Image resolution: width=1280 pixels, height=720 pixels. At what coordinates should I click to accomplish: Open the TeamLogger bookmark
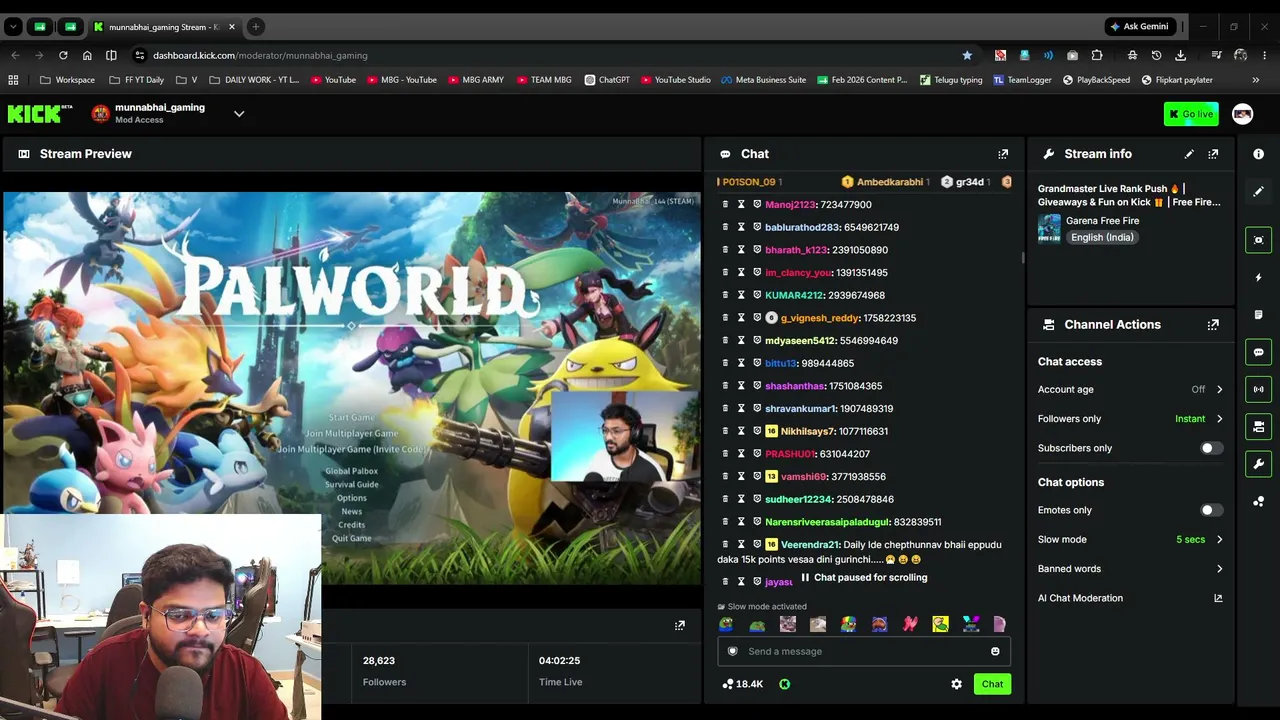pos(1022,80)
